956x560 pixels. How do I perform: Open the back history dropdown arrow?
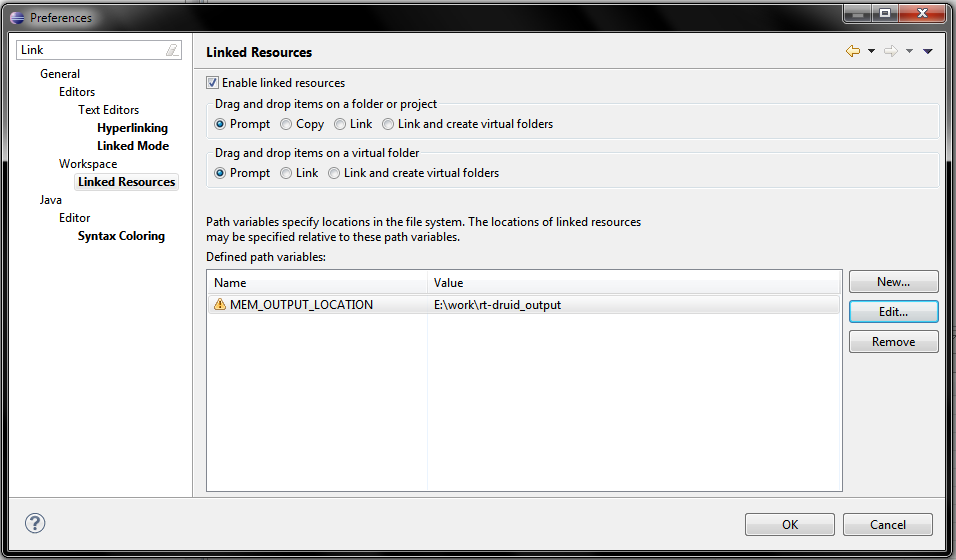click(871, 51)
